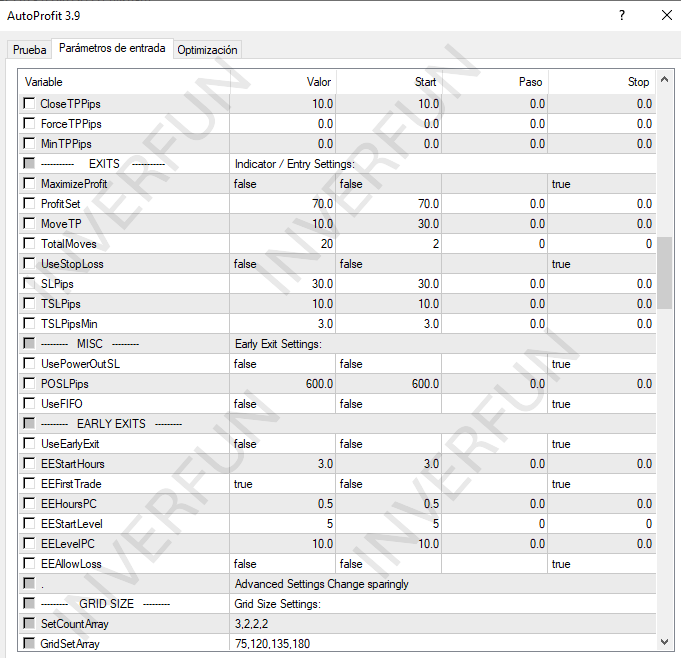This screenshot has width=681, height=658.
Task: Click the Paso column header
Action: pos(495,82)
